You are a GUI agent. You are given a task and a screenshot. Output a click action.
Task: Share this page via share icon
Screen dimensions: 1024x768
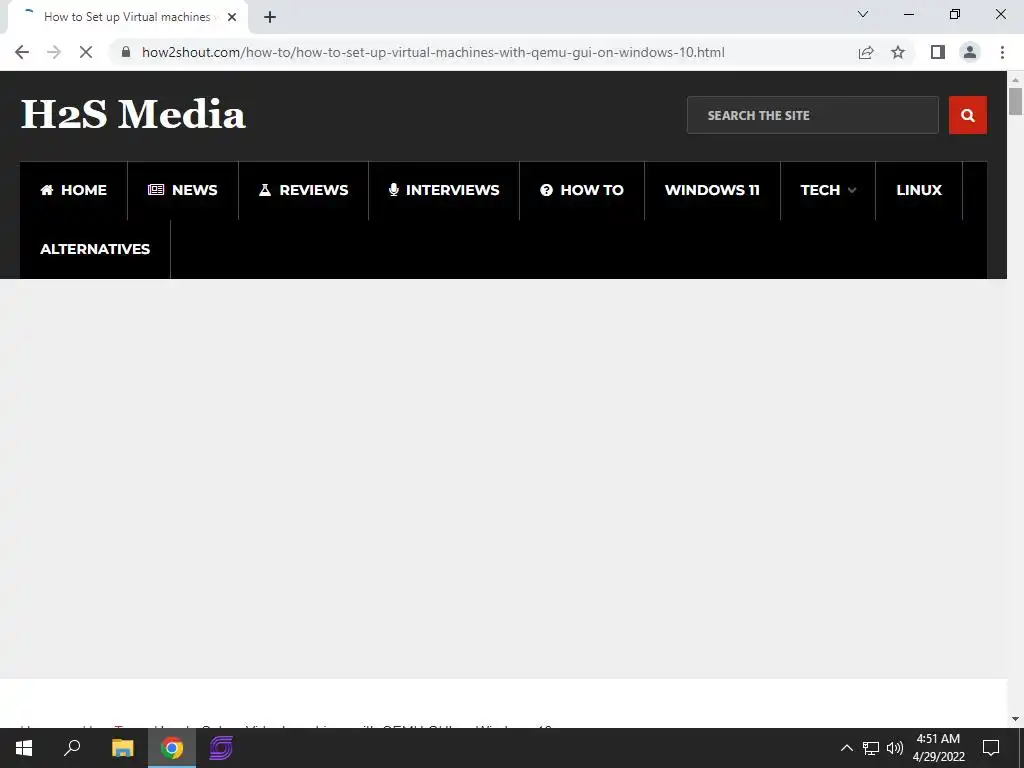coord(866,52)
